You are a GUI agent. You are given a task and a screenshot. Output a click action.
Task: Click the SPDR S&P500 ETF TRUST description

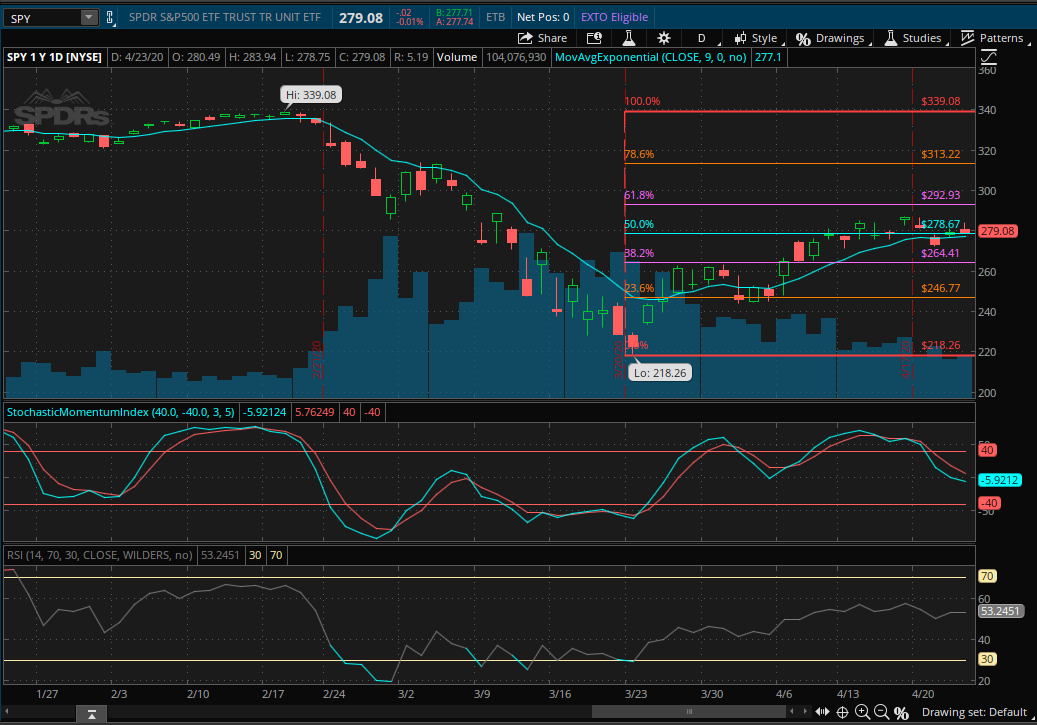(x=225, y=17)
